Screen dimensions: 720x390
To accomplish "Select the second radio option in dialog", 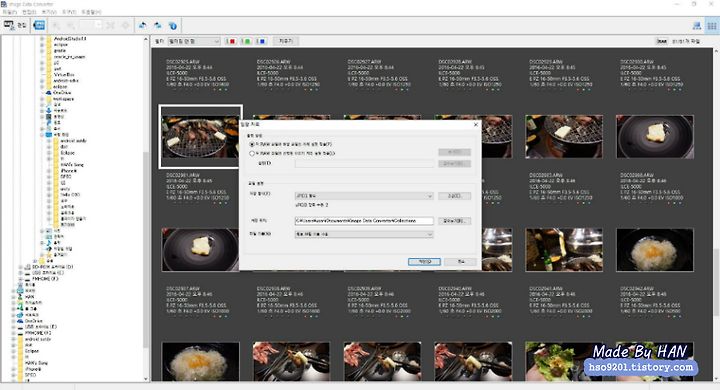I will [252, 153].
